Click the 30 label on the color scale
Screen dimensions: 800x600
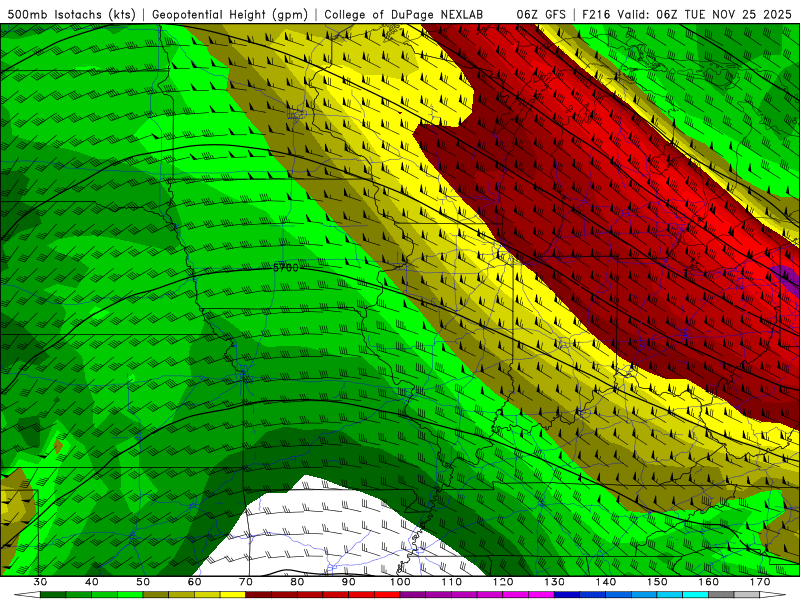40,582
